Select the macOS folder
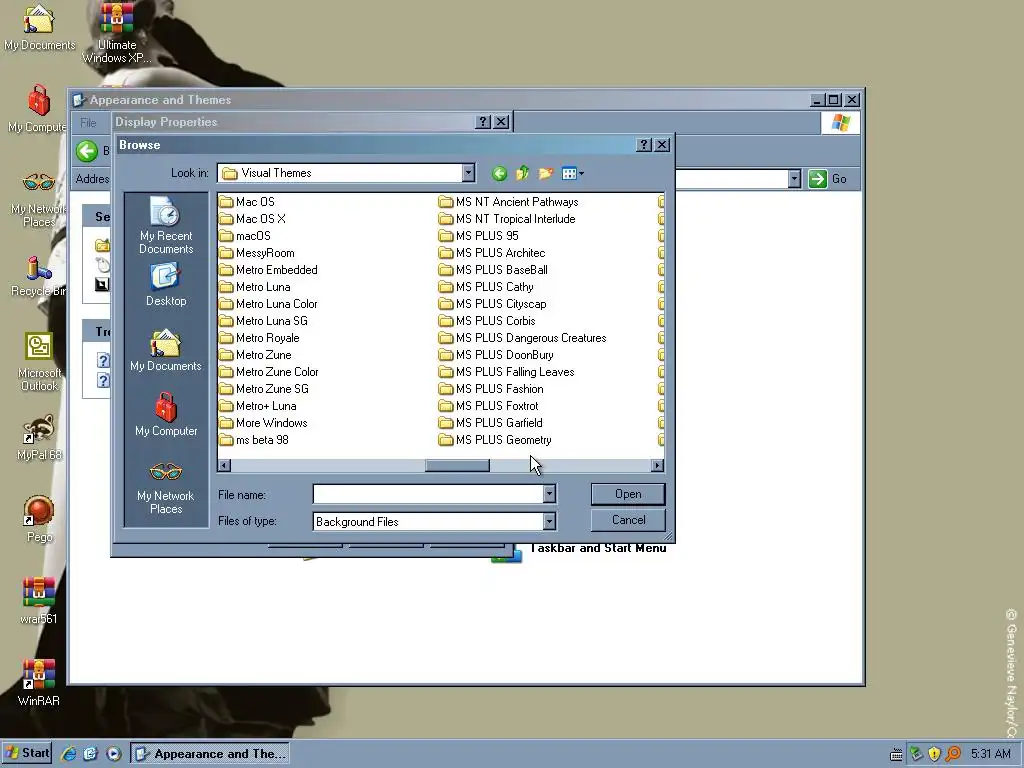This screenshot has width=1024, height=768. (246, 236)
